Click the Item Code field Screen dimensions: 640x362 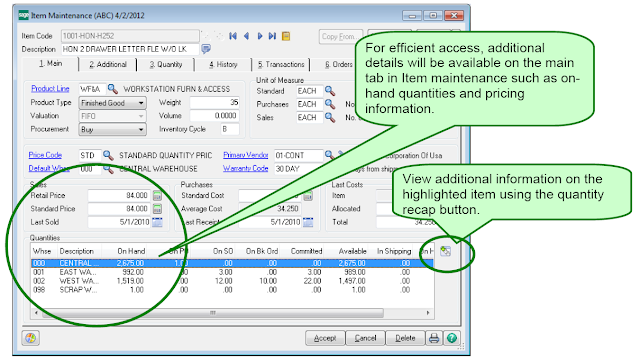[x=130, y=36]
